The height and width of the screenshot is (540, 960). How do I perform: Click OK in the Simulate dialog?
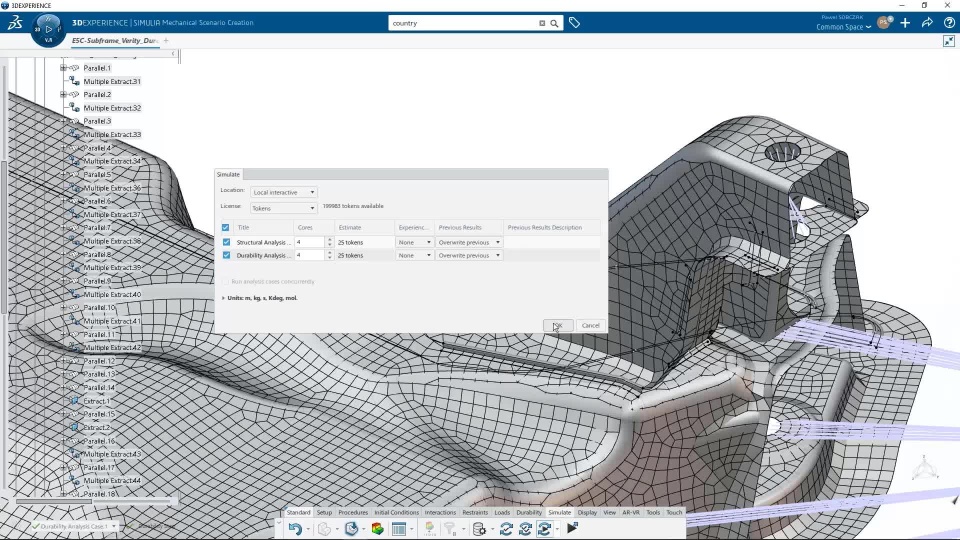pyautogui.click(x=558, y=325)
